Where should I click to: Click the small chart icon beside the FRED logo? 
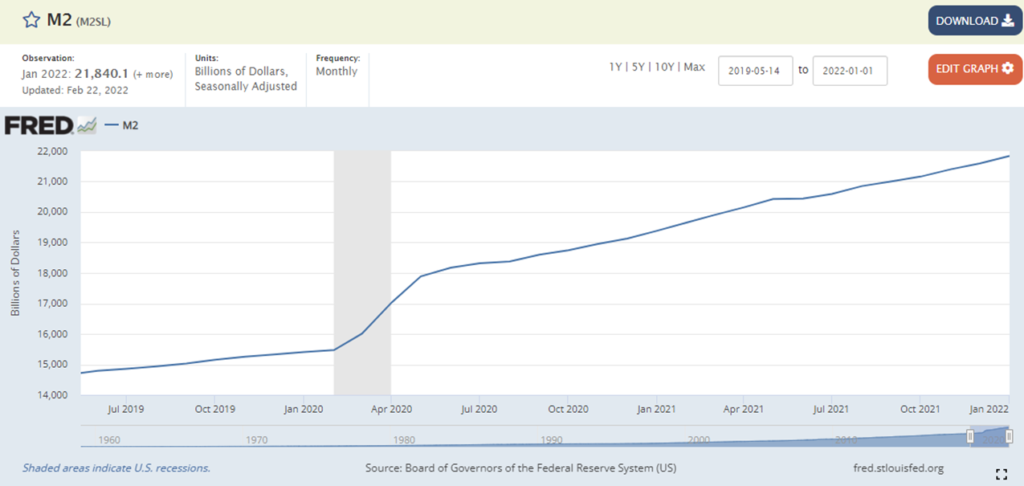click(x=87, y=125)
